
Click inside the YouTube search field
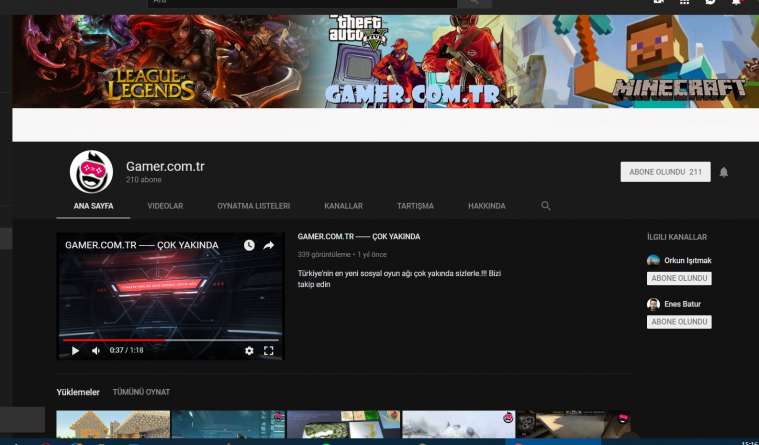coord(303,2)
